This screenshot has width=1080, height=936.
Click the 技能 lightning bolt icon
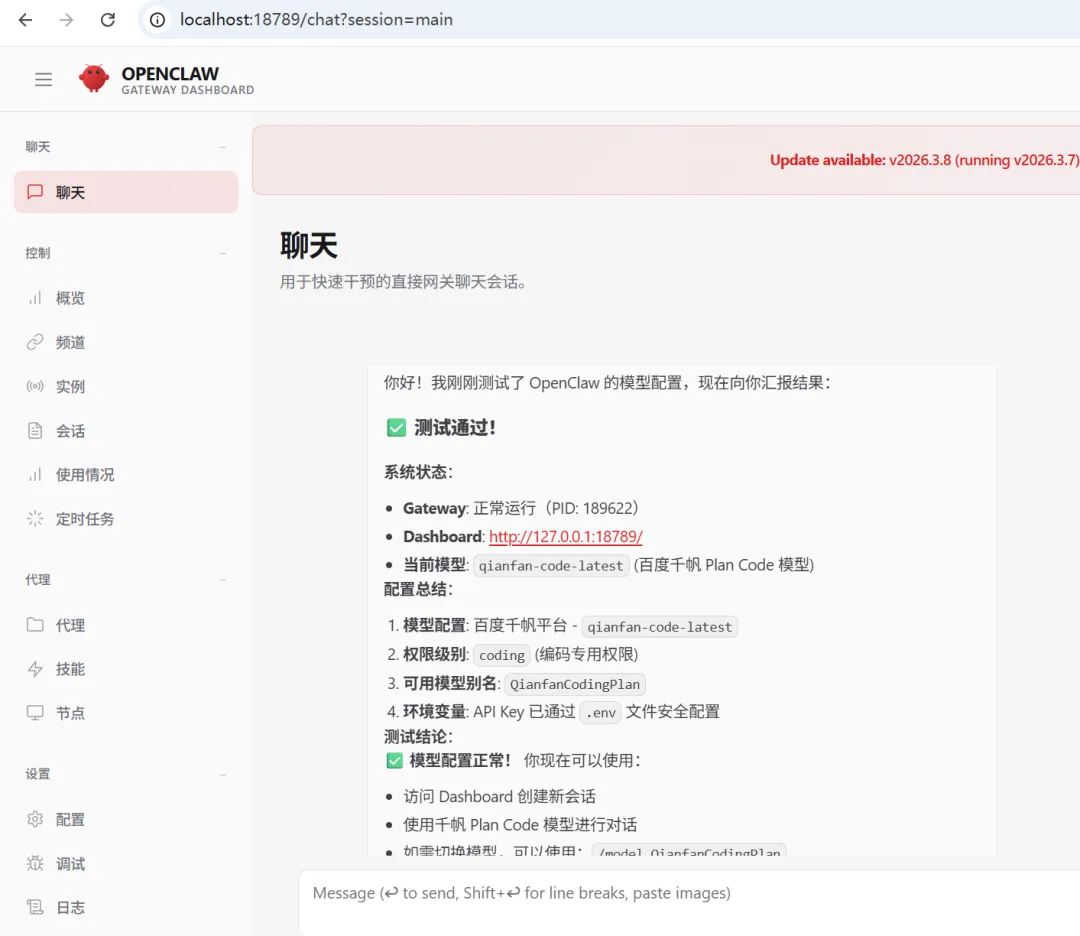click(35, 669)
